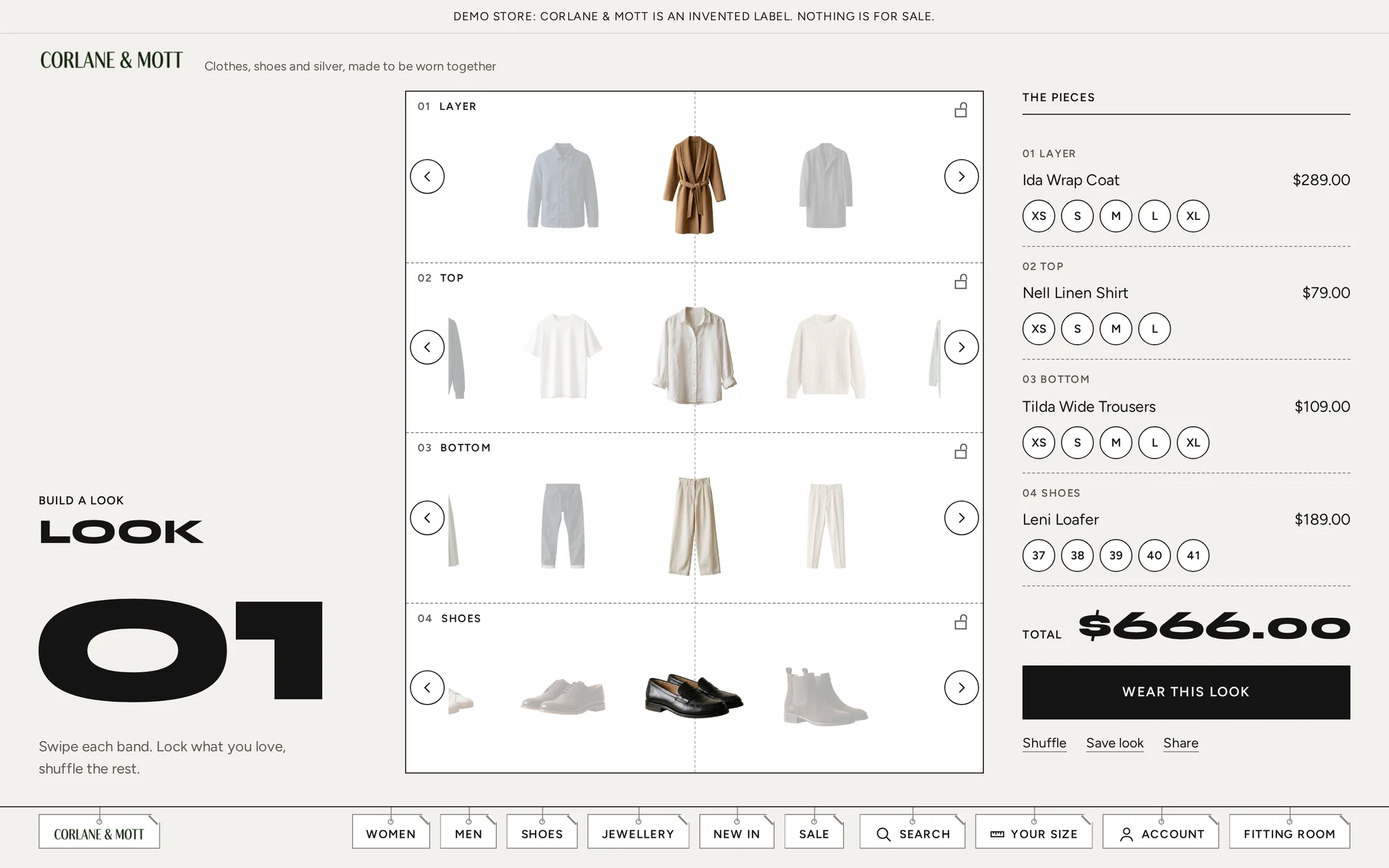Shuffle the look
Viewport: 1389px width, 868px height.
1044,743
